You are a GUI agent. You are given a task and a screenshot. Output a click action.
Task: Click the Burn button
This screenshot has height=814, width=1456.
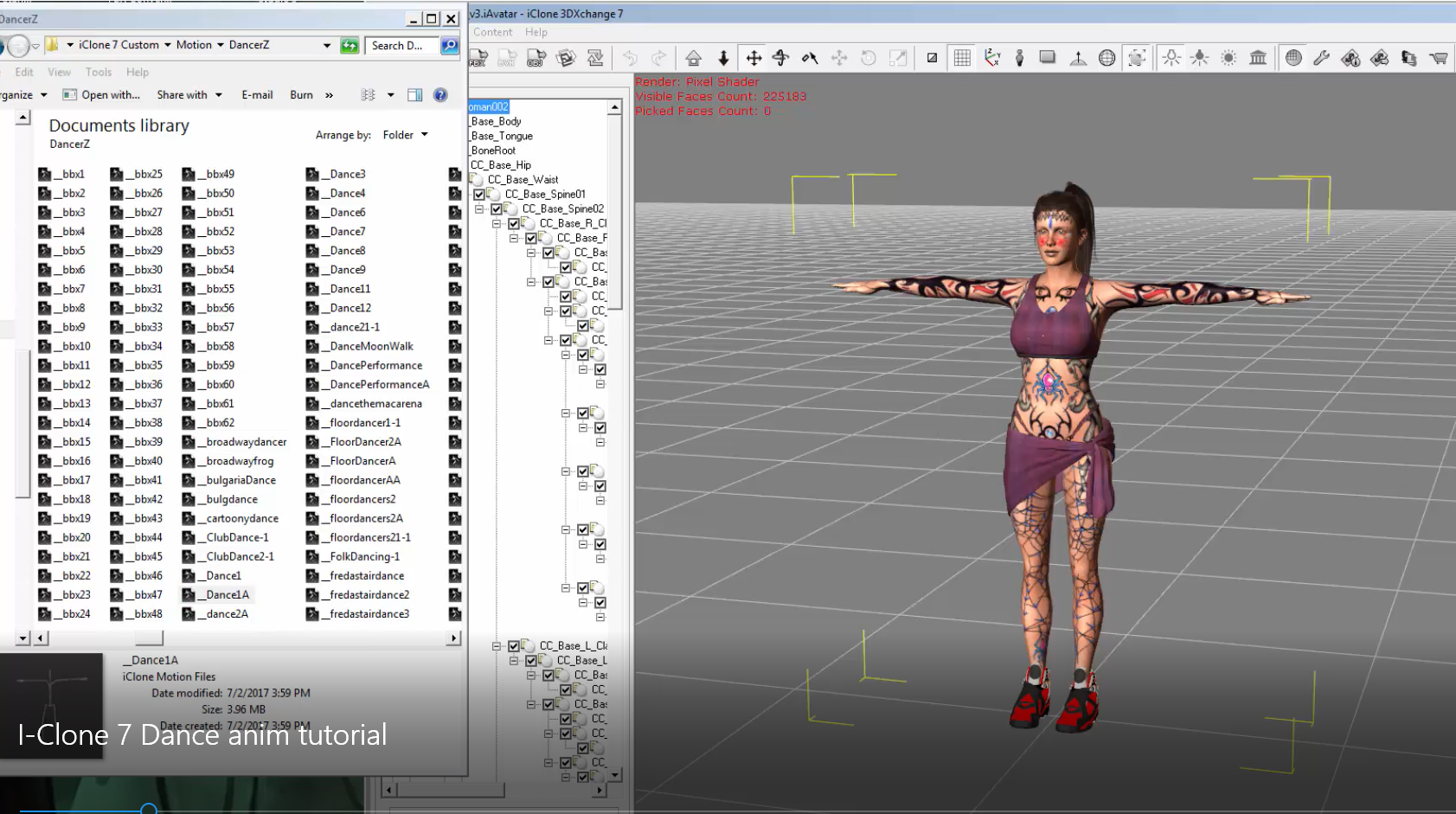[301, 95]
